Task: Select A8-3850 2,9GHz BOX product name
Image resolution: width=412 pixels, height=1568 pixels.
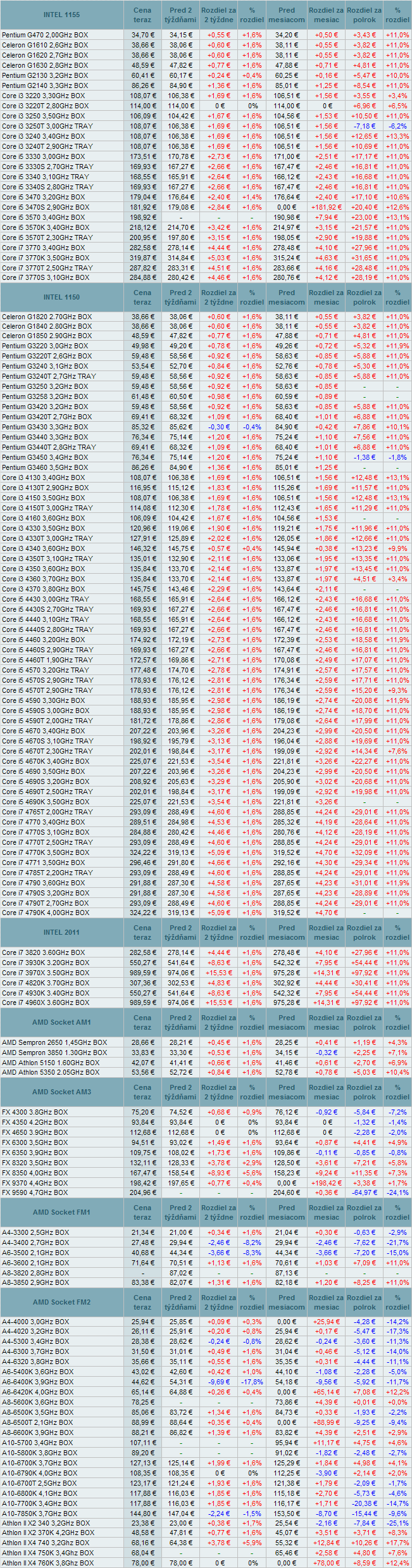Action: [x=36, y=1283]
